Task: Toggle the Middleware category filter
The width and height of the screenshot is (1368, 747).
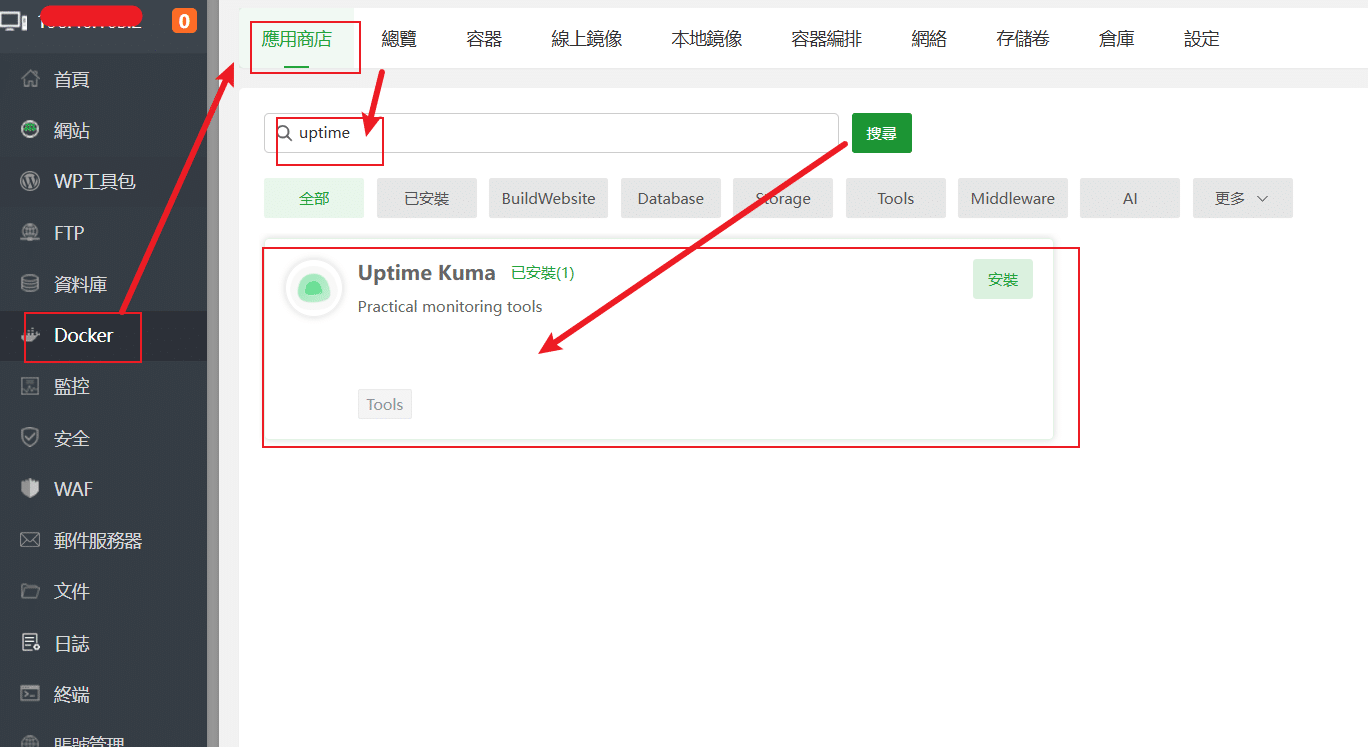Action: [x=1012, y=198]
